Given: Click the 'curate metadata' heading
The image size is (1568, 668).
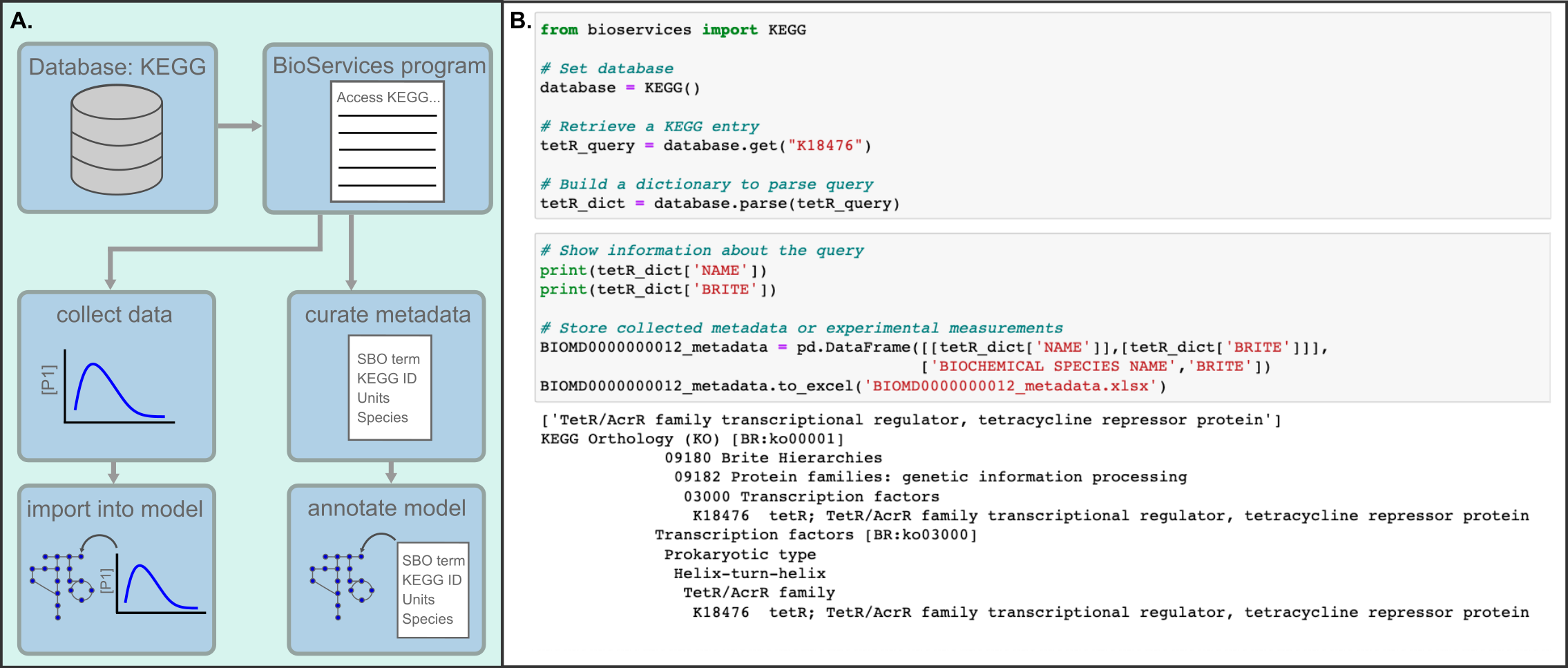Looking at the screenshot, I should [388, 314].
